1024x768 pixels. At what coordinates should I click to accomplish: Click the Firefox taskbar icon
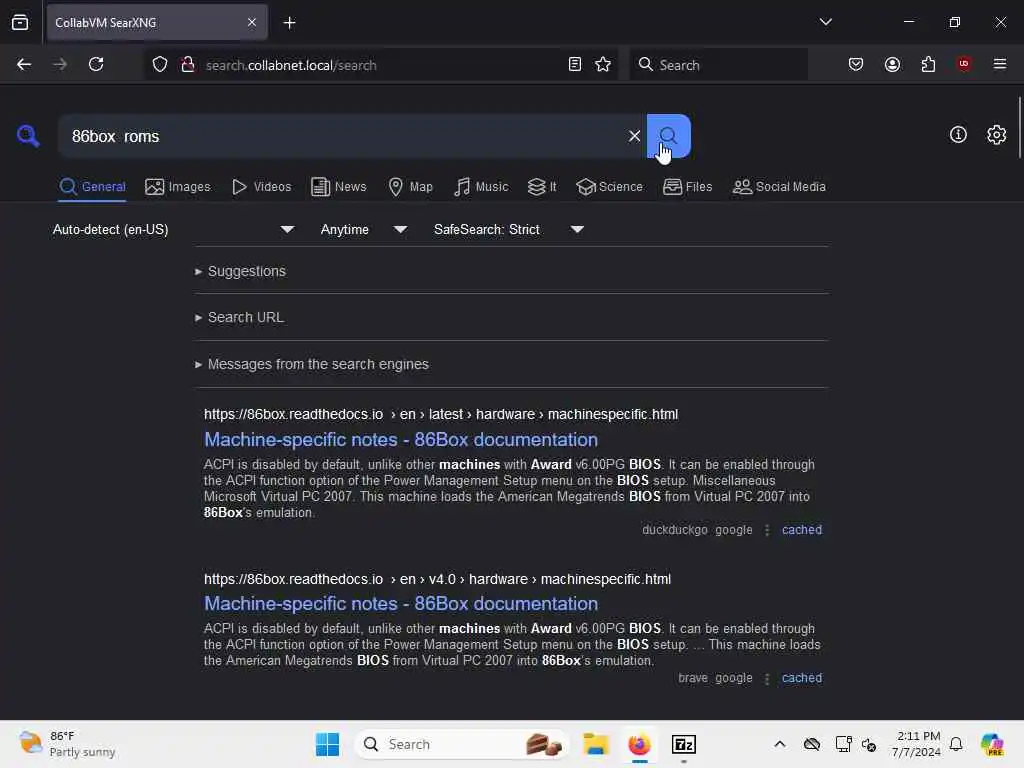click(x=639, y=744)
